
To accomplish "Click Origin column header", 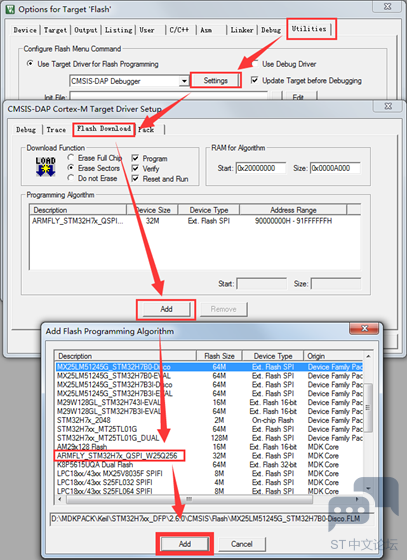I will [333, 356].
